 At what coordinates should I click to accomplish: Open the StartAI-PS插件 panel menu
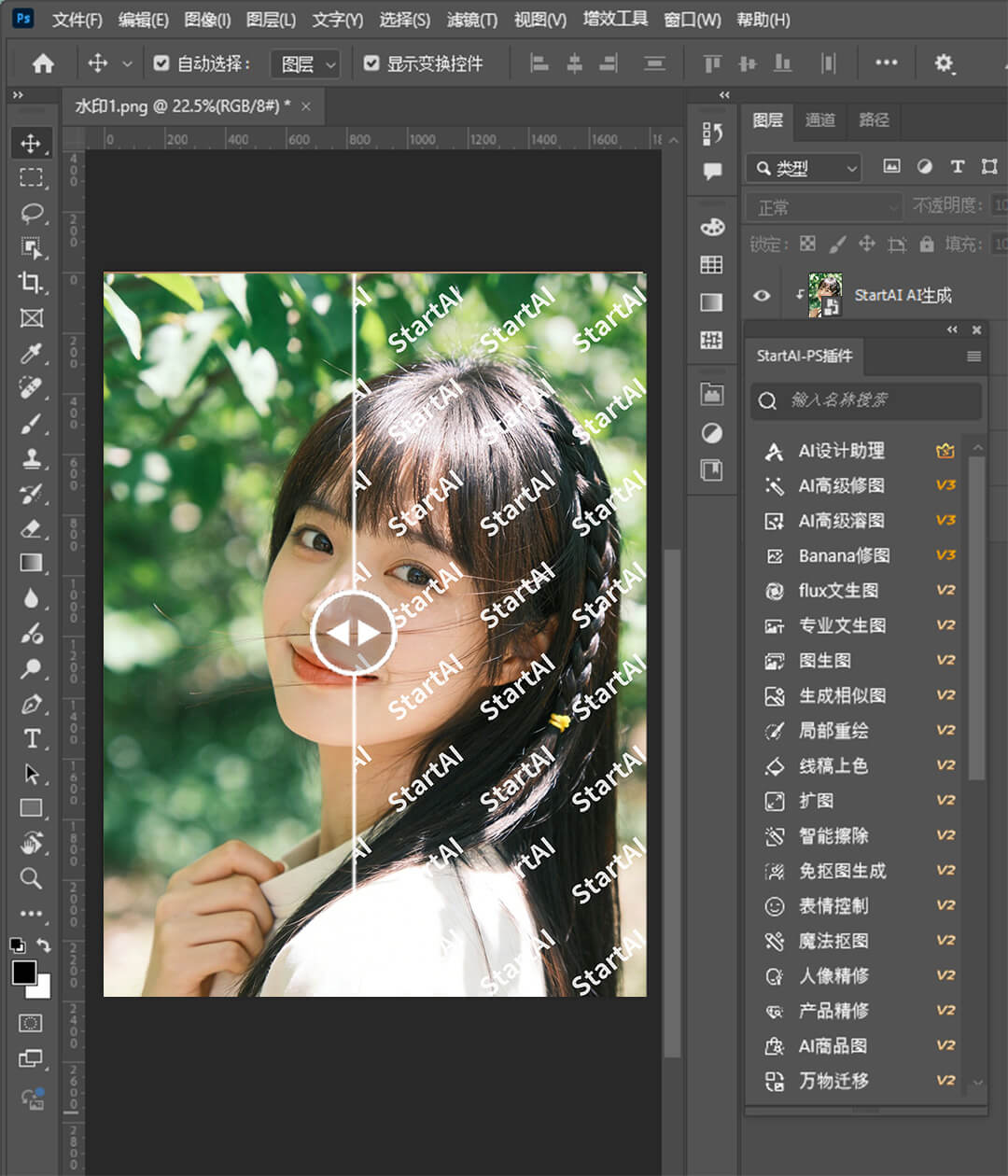pyautogui.click(x=973, y=357)
